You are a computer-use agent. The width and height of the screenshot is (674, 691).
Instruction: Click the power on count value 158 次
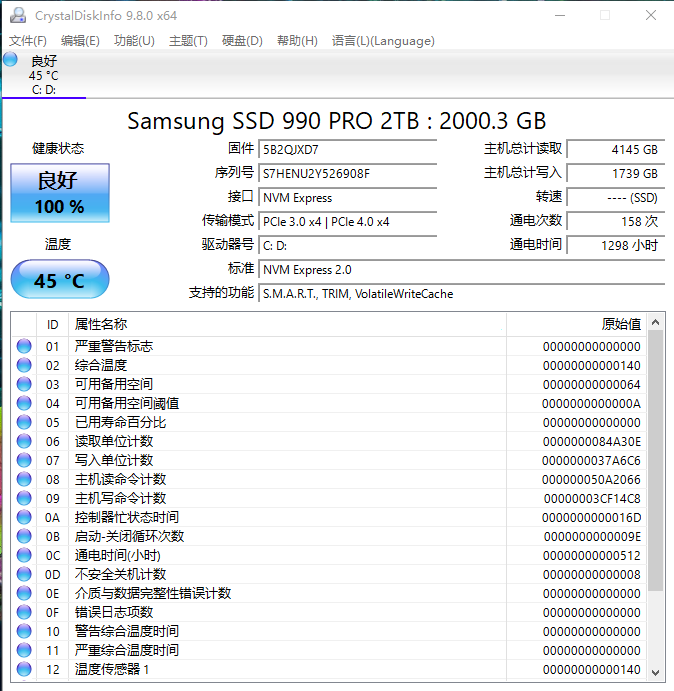point(616,222)
